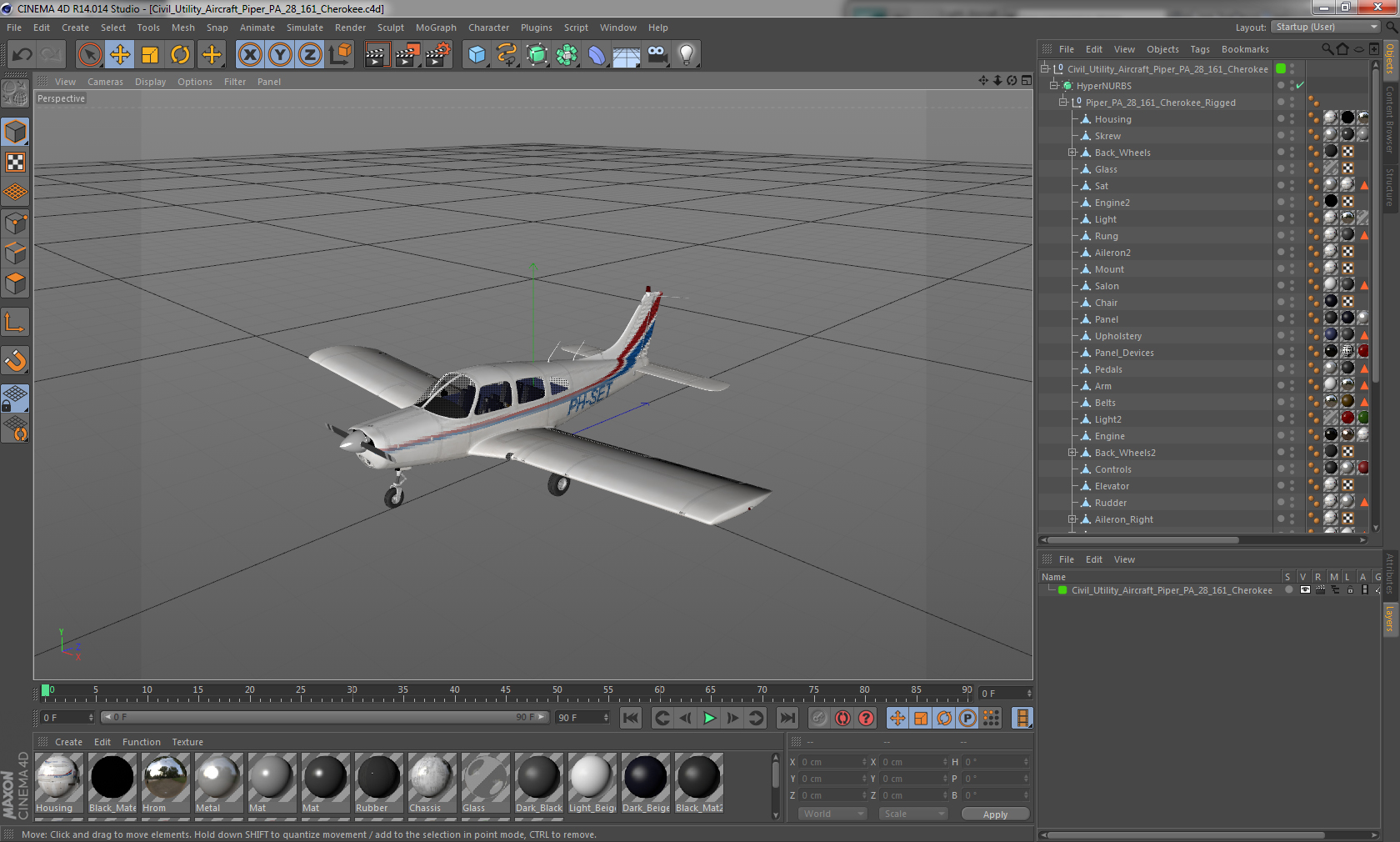This screenshot has width=1400, height=842.
Task: Collapse the HyperNURBS tree node
Action: click(x=1054, y=85)
